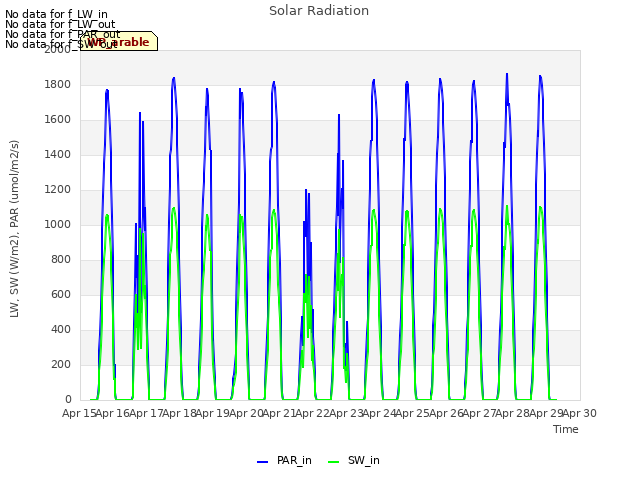Click the Apr 15 x-axis tick label
The width and height of the screenshot is (640, 480).
pos(79,413)
